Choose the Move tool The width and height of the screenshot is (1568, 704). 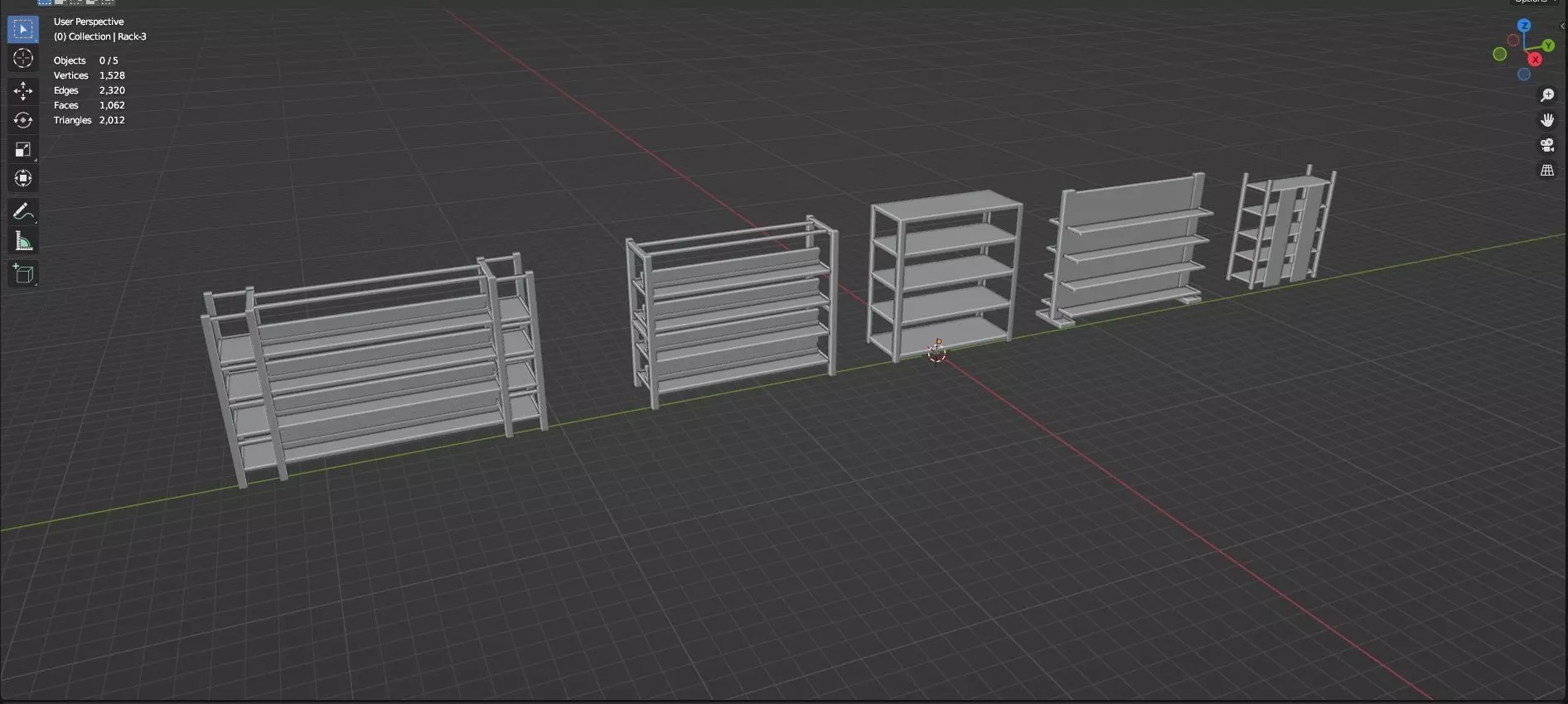coord(23,91)
